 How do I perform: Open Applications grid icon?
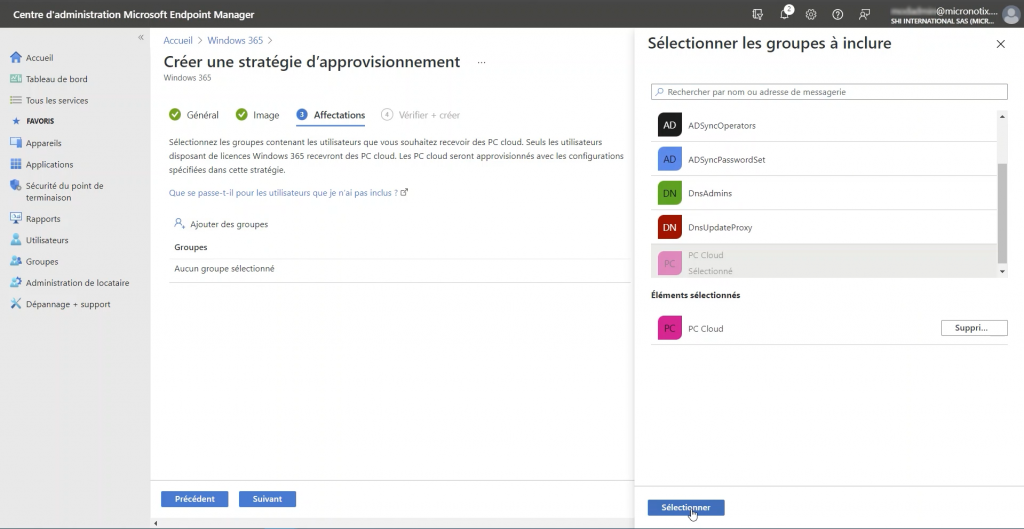(16, 165)
